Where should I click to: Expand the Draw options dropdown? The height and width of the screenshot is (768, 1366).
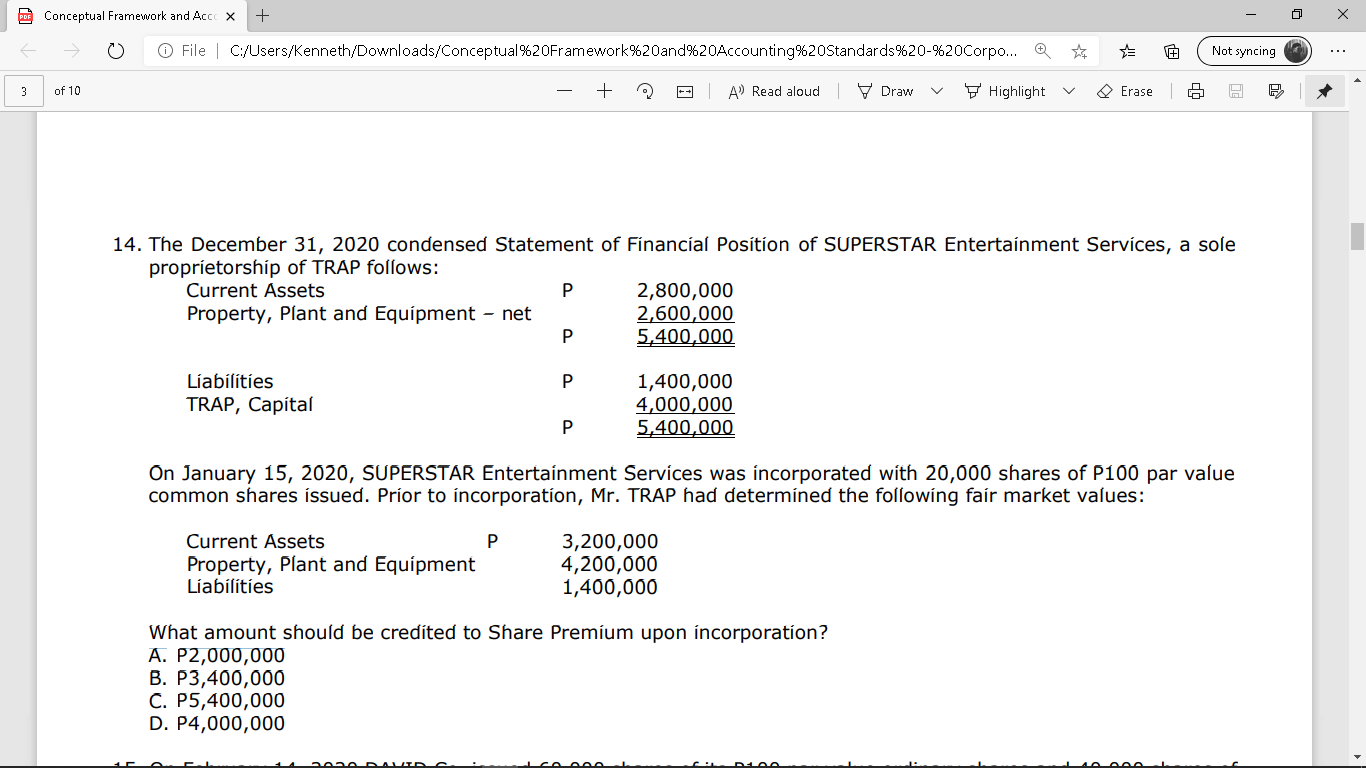[x=937, y=91]
